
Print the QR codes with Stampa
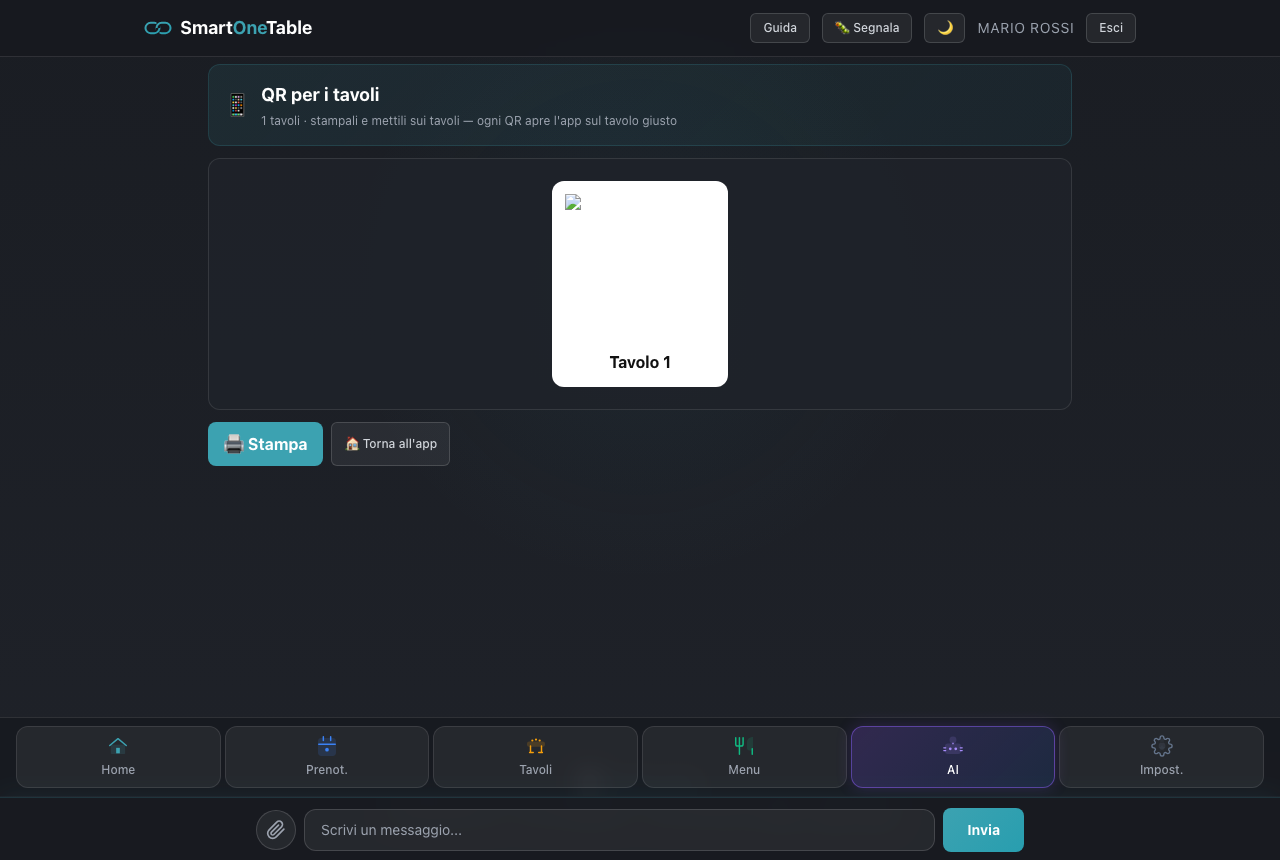tap(265, 444)
